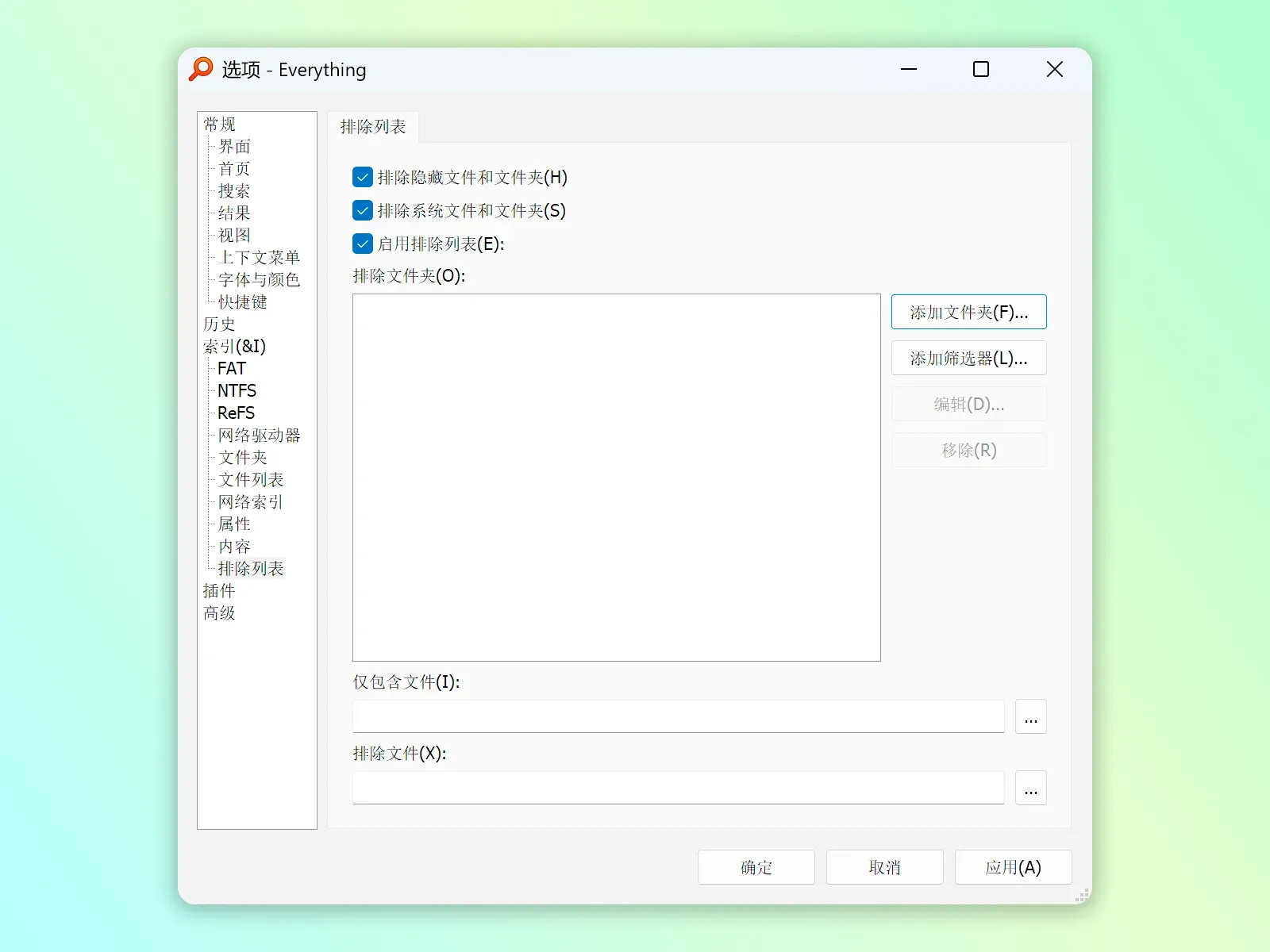This screenshot has width=1270, height=952.
Task: Open 字体与颜色 settings page
Action: pyautogui.click(x=259, y=279)
